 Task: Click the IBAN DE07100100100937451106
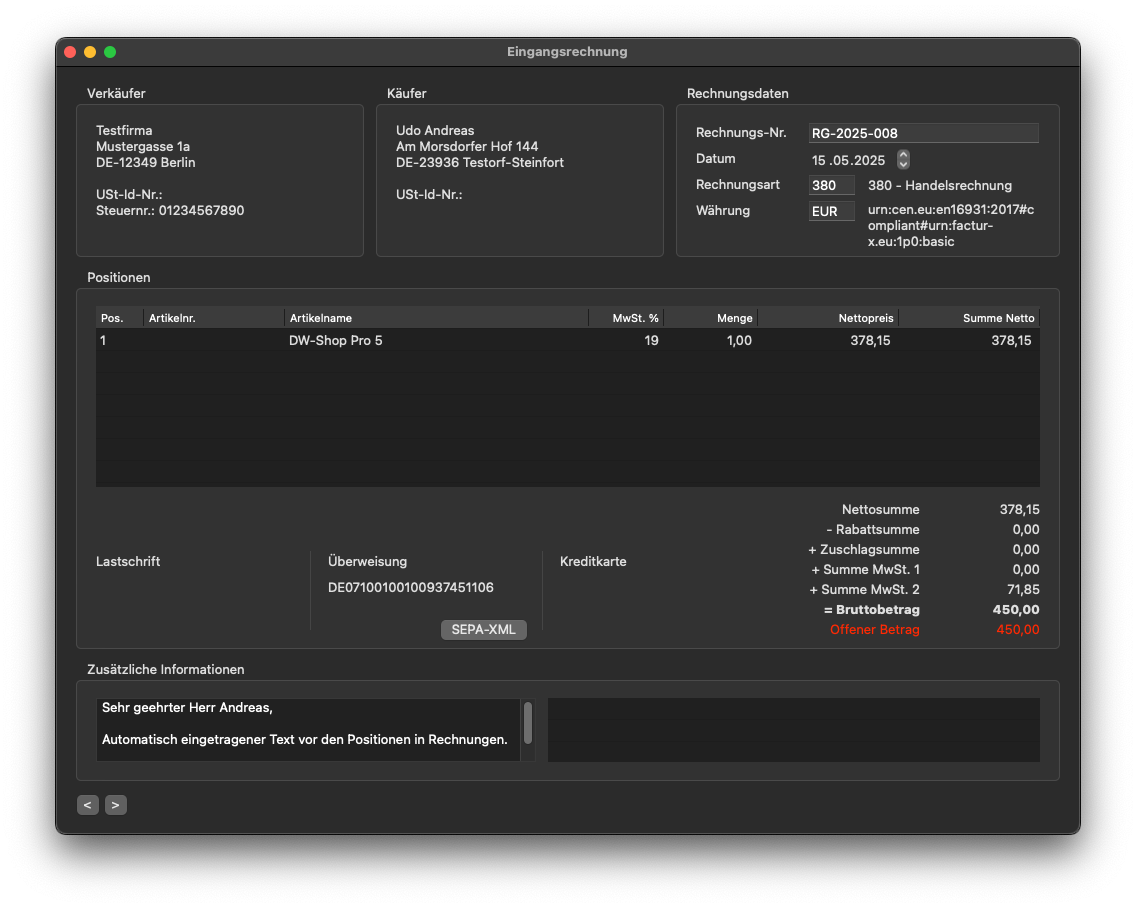(411, 588)
